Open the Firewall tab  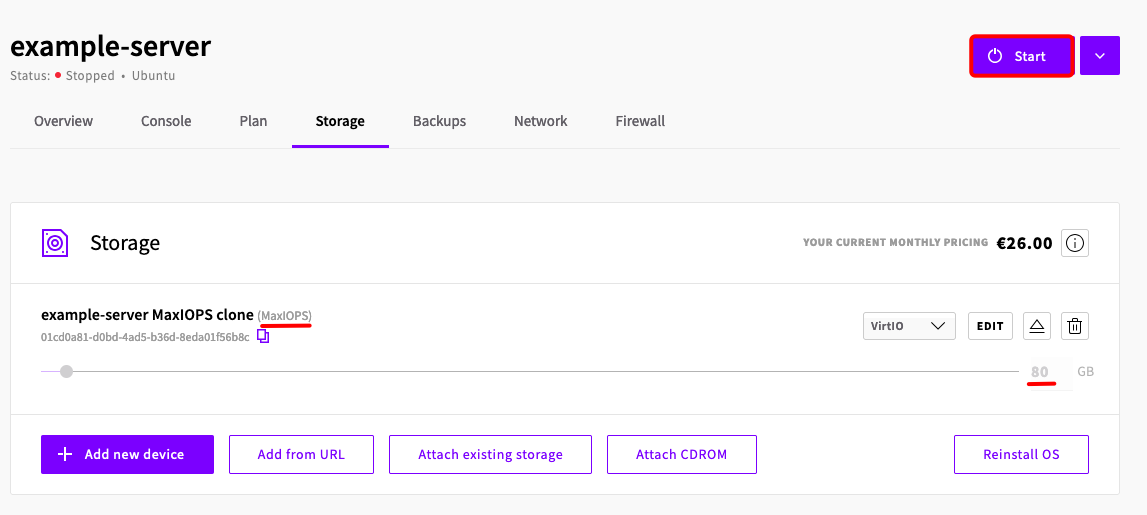[640, 121]
